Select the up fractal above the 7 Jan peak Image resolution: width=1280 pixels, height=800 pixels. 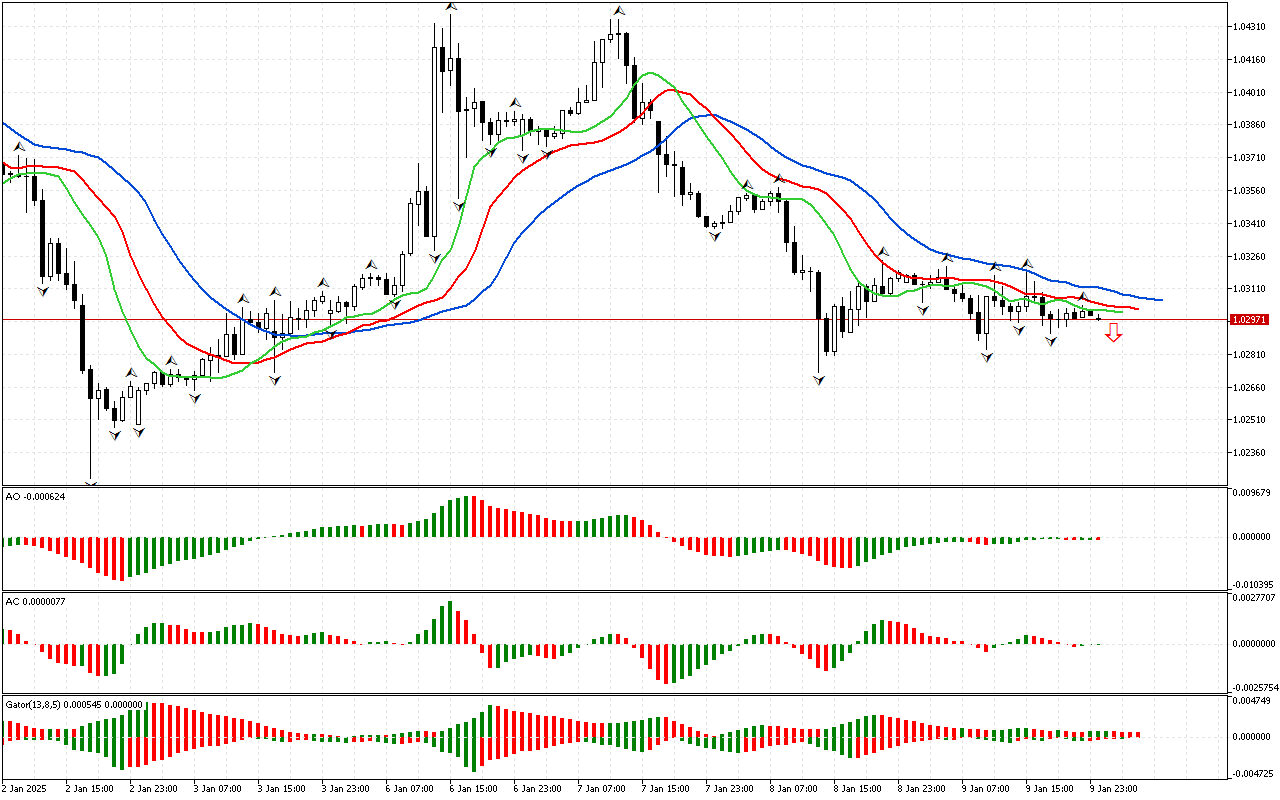pos(619,11)
